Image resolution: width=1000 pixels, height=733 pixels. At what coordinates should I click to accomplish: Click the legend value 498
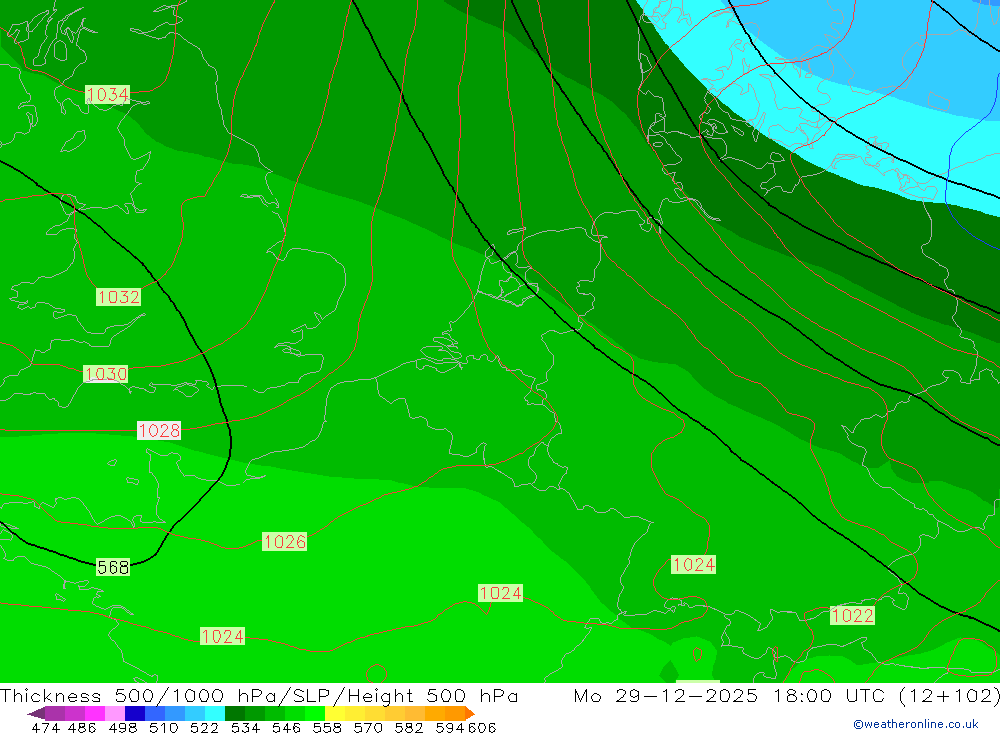[x=122, y=727]
